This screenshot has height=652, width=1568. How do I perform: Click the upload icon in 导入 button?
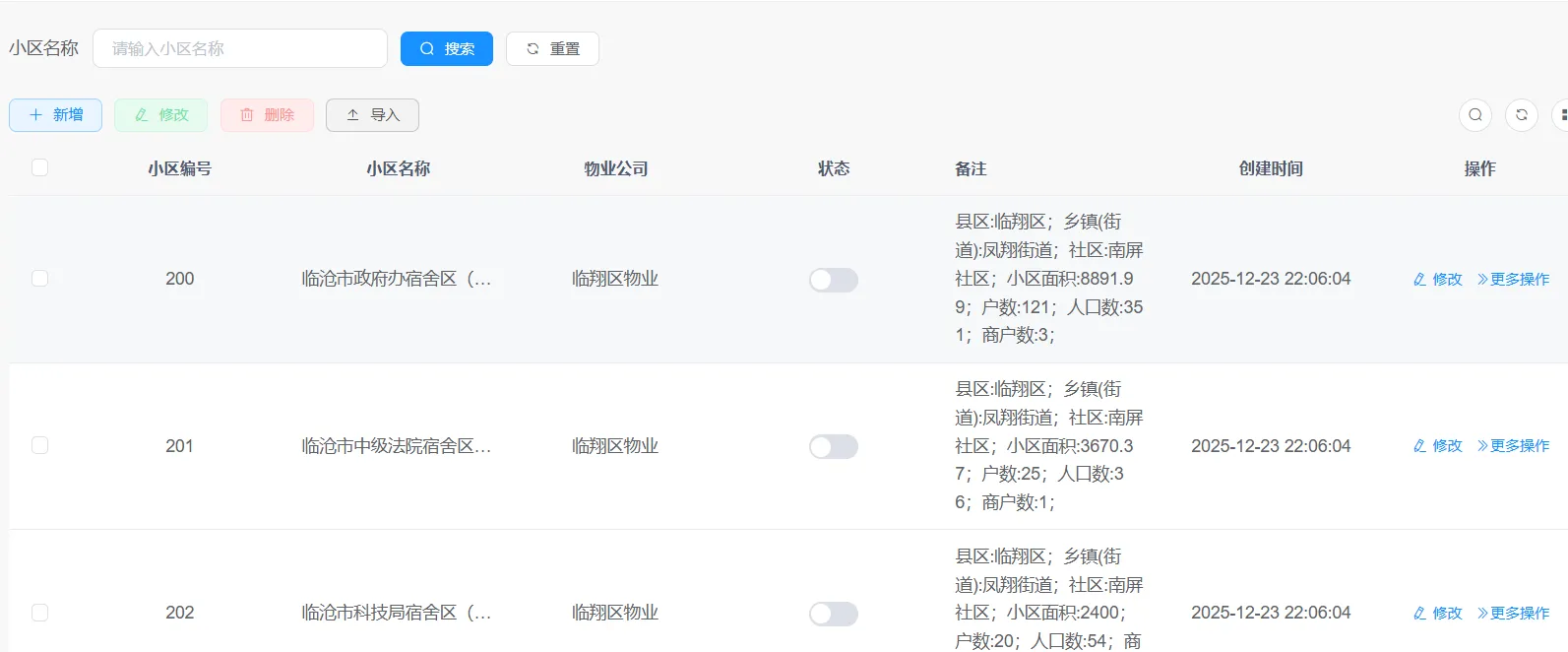pos(352,115)
